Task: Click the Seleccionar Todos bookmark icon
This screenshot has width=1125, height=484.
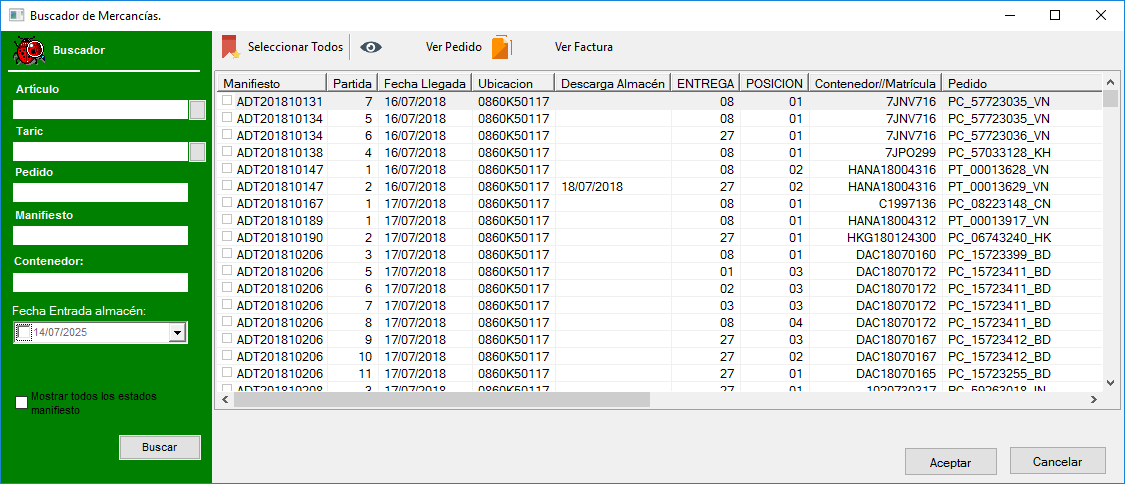Action: click(x=230, y=47)
